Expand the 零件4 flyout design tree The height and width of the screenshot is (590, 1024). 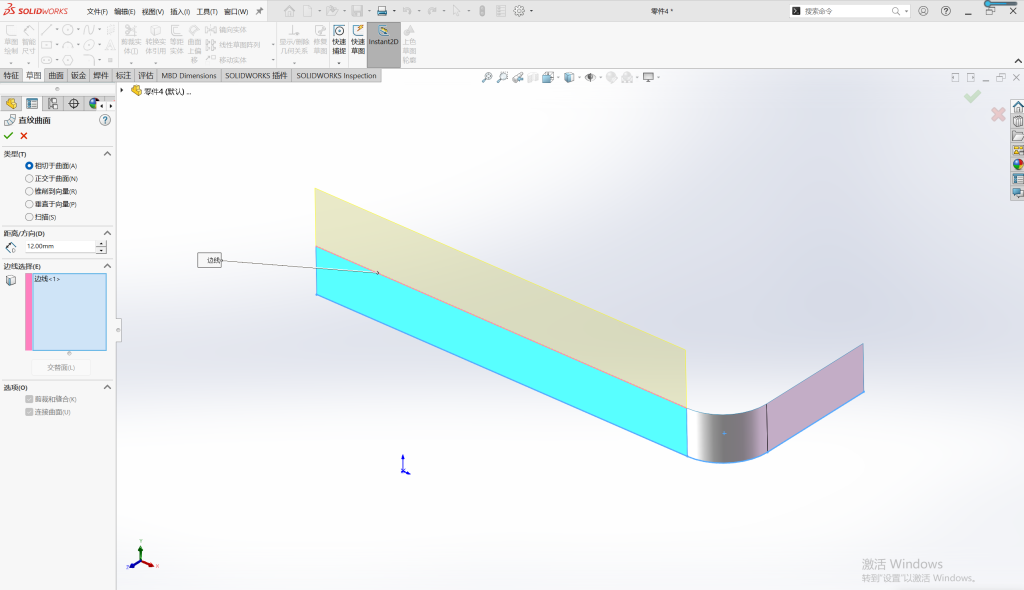tap(122, 91)
